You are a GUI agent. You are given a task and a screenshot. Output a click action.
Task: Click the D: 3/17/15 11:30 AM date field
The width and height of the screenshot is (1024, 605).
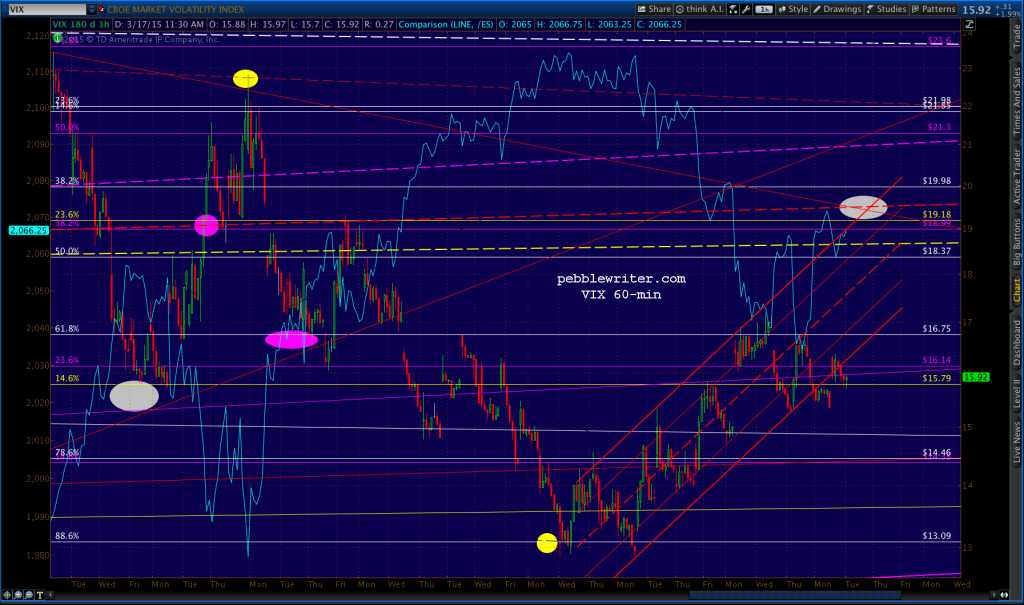pos(159,24)
